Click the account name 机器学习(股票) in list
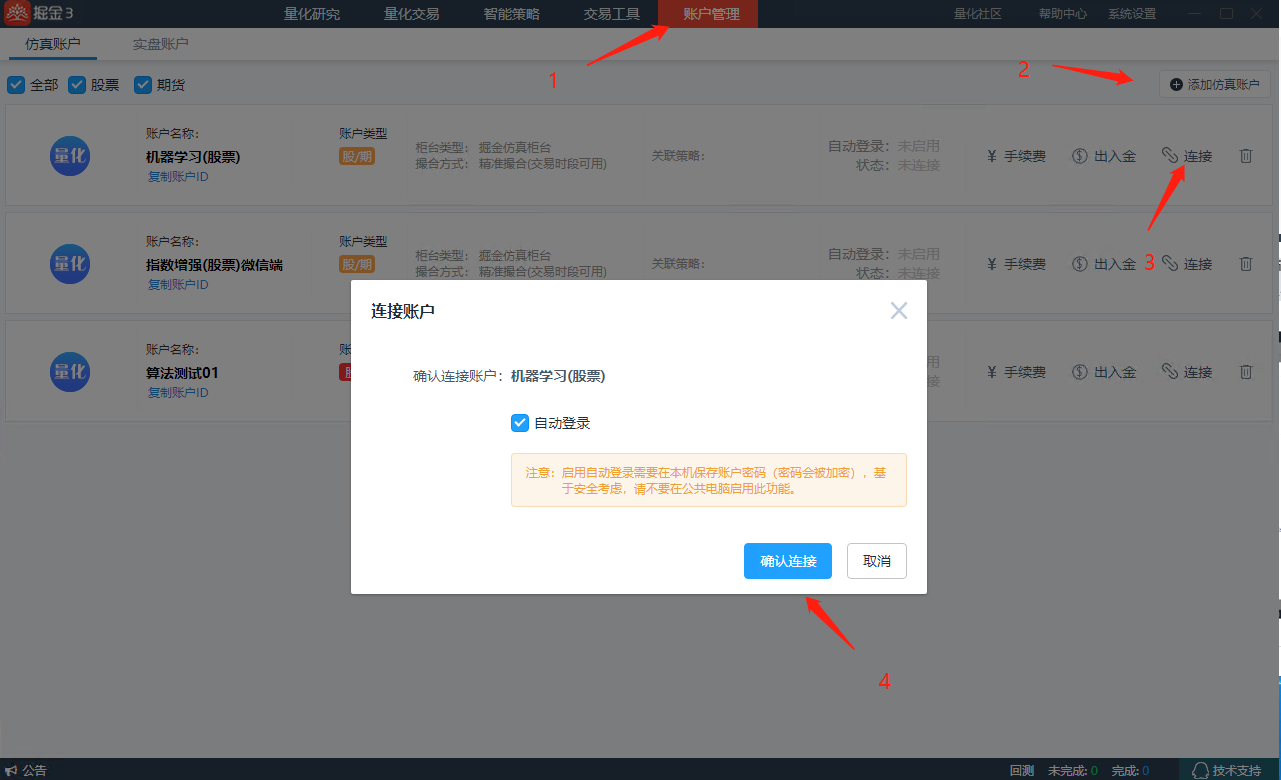The width and height of the screenshot is (1281, 780). coord(193,157)
